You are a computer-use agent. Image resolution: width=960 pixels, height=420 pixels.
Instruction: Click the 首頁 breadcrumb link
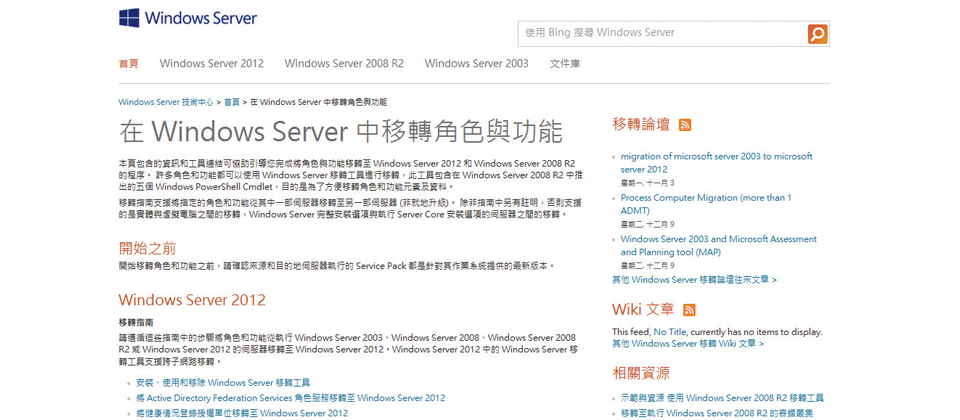[x=232, y=102]
